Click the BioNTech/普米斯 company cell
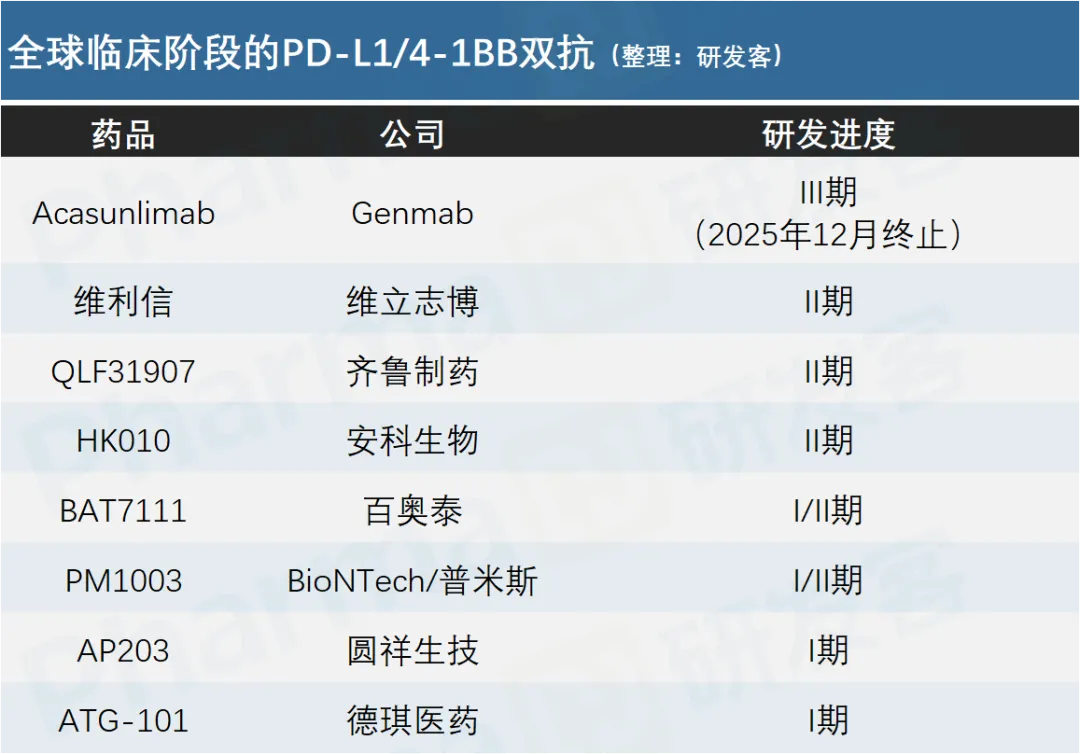 point(412,581)
